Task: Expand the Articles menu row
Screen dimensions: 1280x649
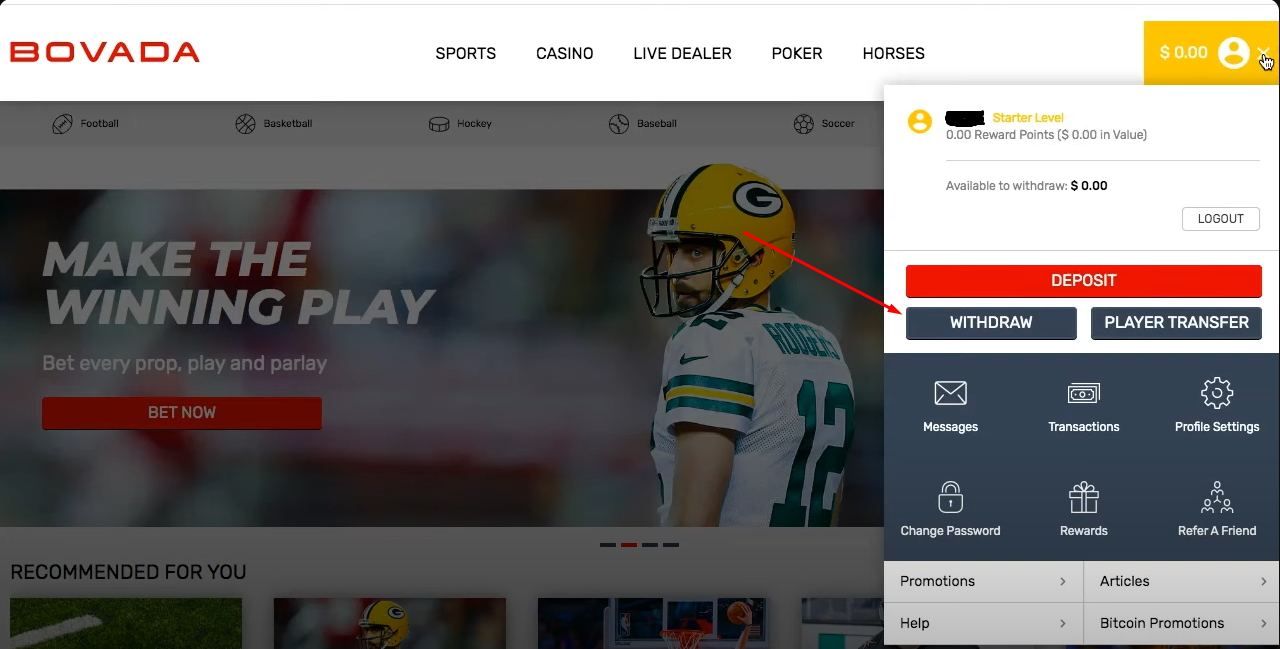Action: point(1182,581)
